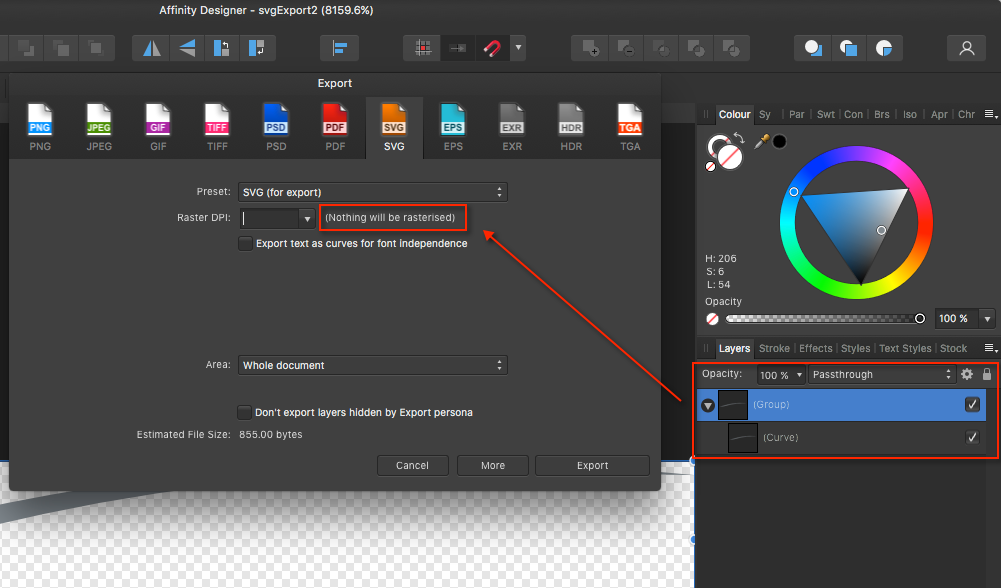Choose PDF export format icon
The width and height of the screenshot is (1001, 588).
pos(335,121)
